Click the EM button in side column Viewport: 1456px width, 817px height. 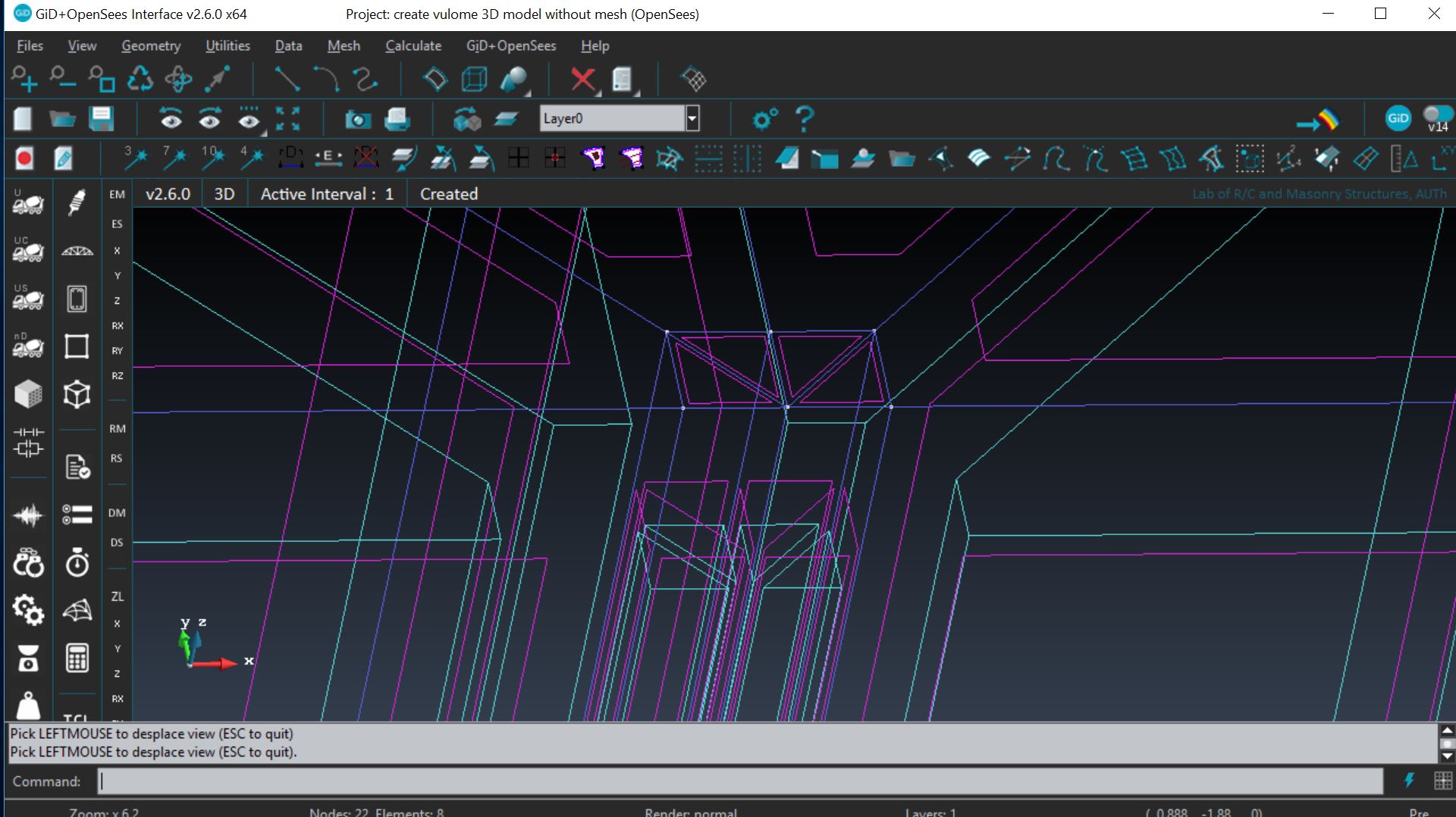pyautogui.click(x=117, y=194)
